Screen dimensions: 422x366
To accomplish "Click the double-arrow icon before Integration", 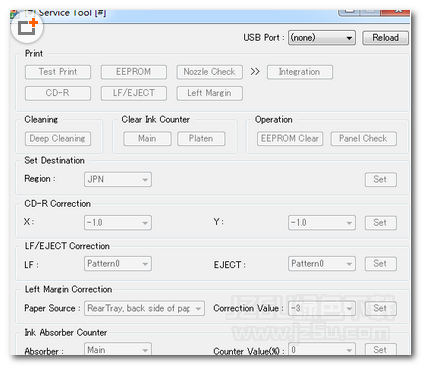I will tap(255, 72).
